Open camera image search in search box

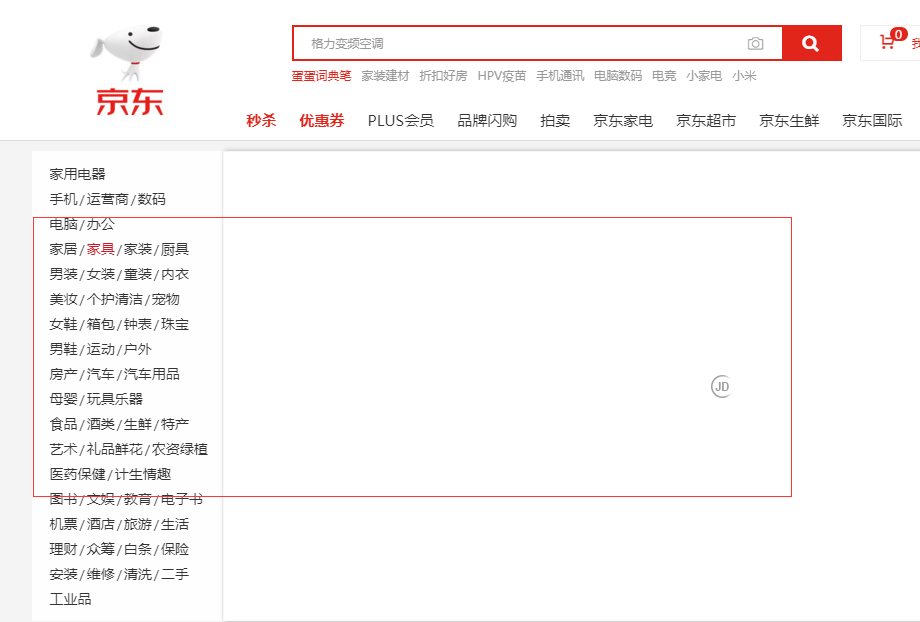pyautogui.click(x=755, y=43)
